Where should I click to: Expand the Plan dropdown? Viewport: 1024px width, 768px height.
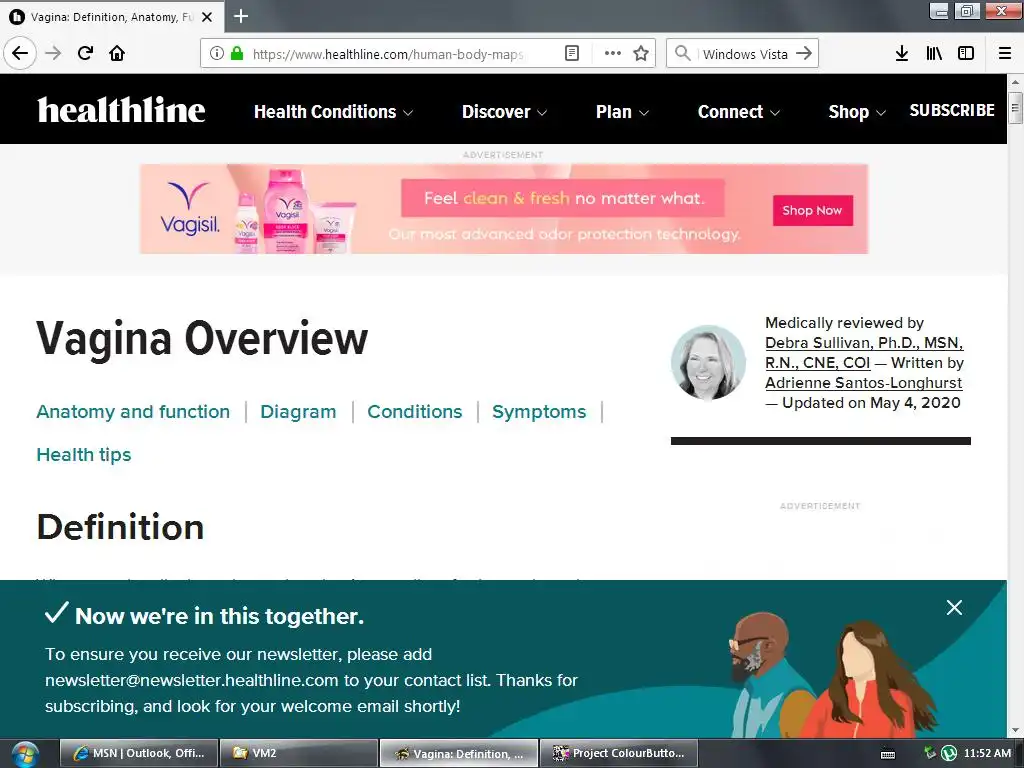[622, 112]
